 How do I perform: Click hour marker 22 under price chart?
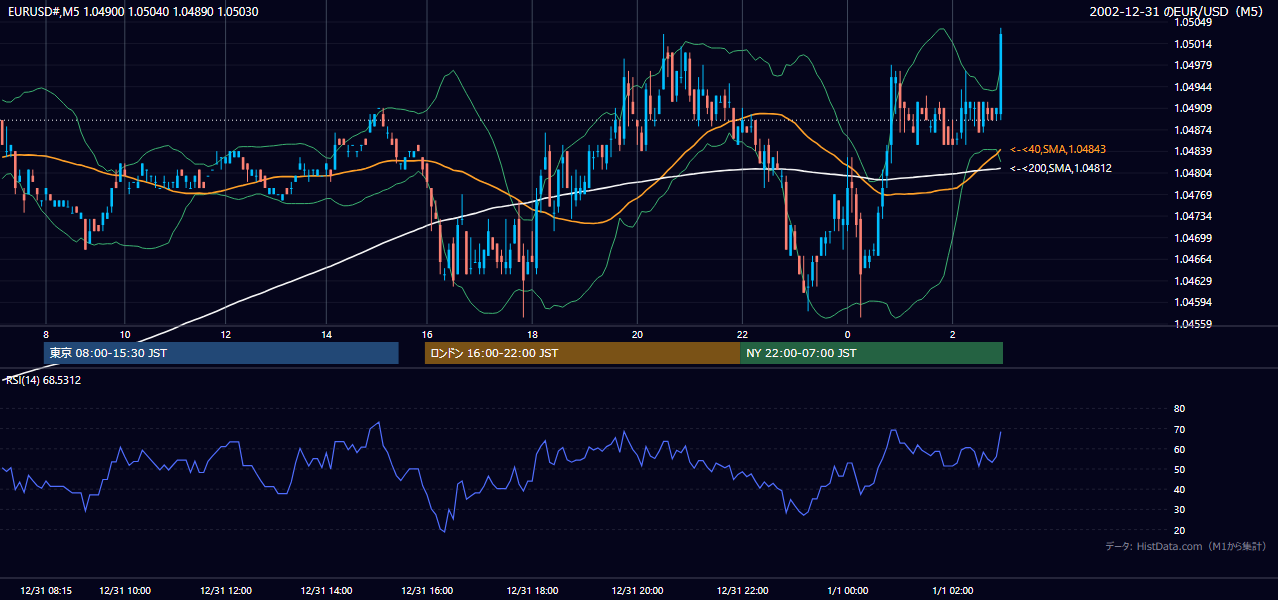[x=743, y=334]
